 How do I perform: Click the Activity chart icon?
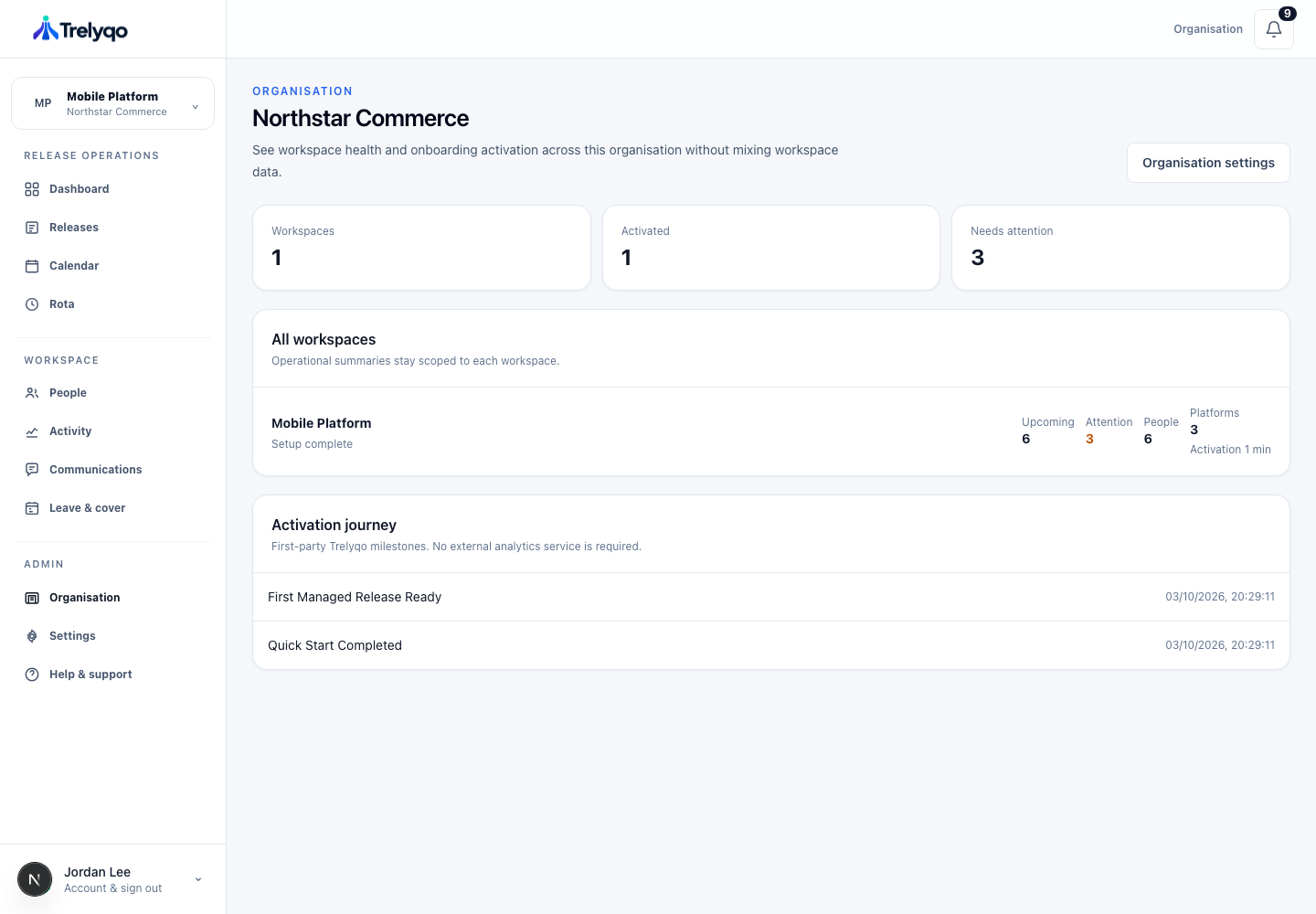32,431
